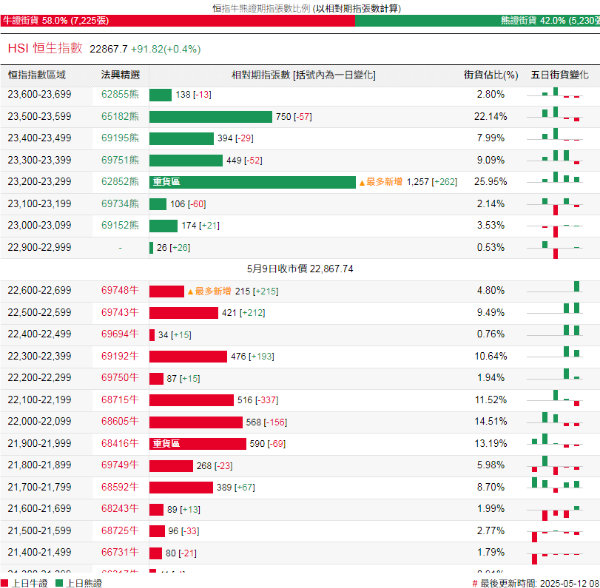Open the 69749牛 warrant link

pos(120,465)
